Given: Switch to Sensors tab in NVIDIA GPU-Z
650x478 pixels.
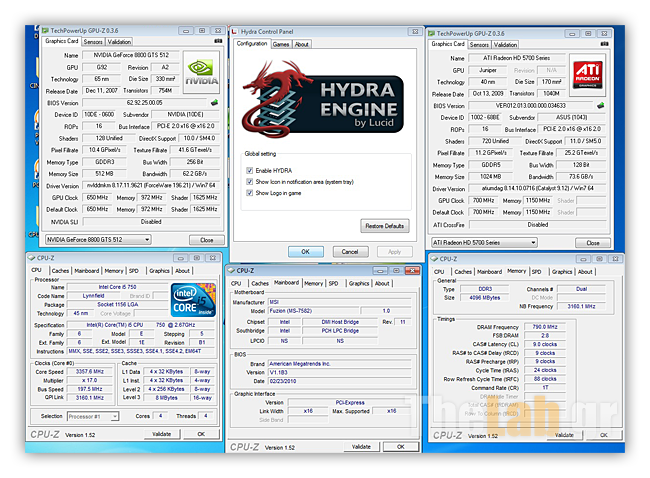Looking at the screenshot, I should [x=93, y=42].
